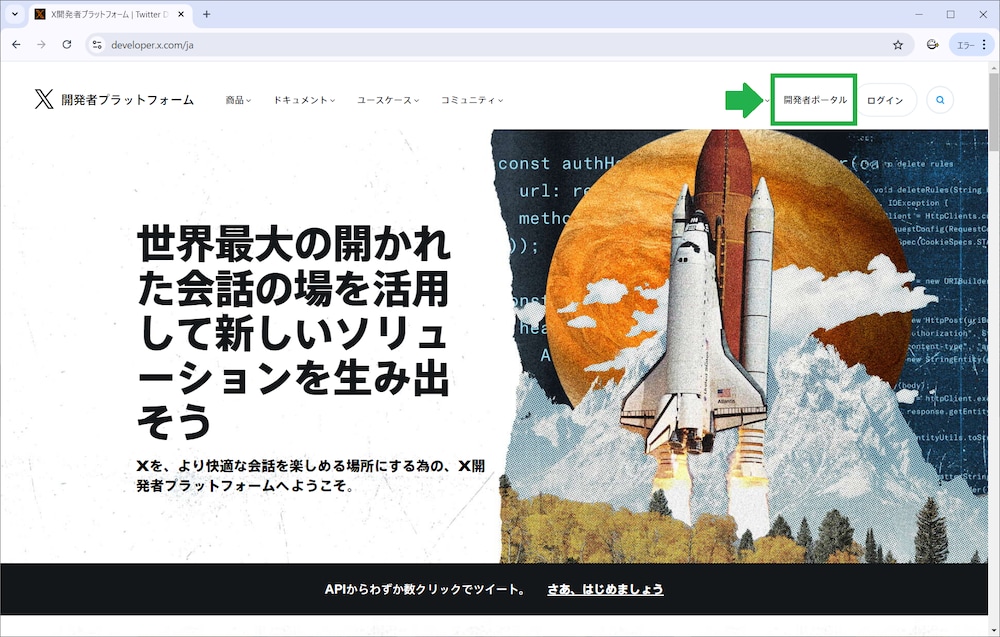Expand the コミュニティ menu

click(x=472, y=100)
